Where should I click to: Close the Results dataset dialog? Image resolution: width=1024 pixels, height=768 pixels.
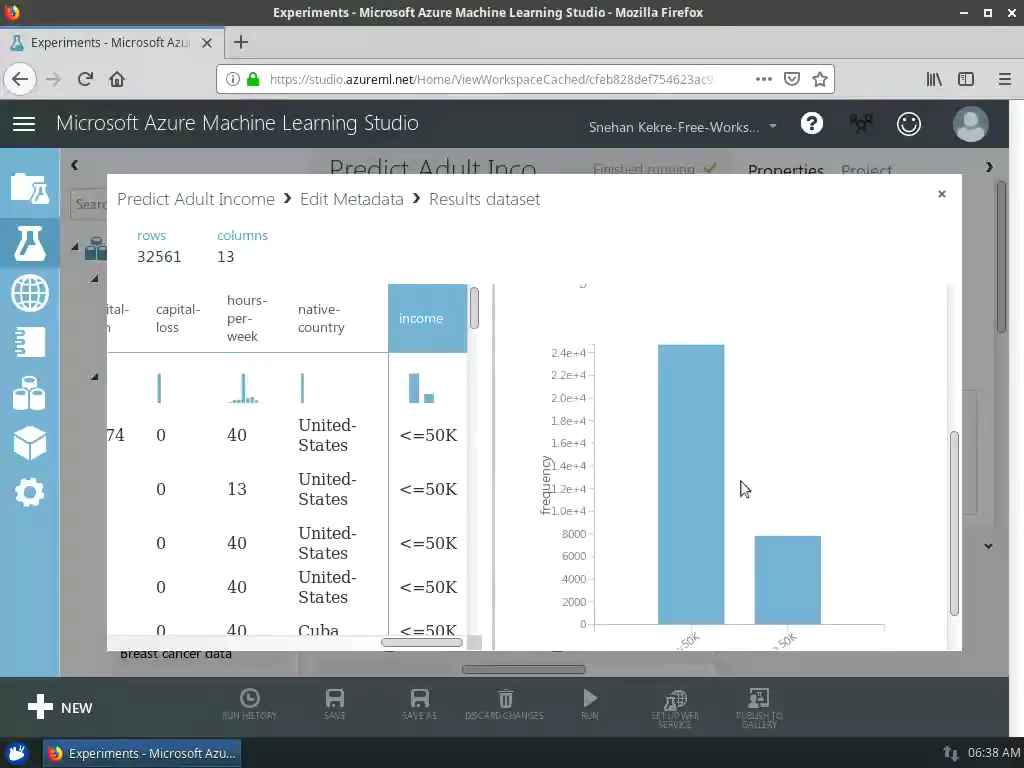point(942,194)
